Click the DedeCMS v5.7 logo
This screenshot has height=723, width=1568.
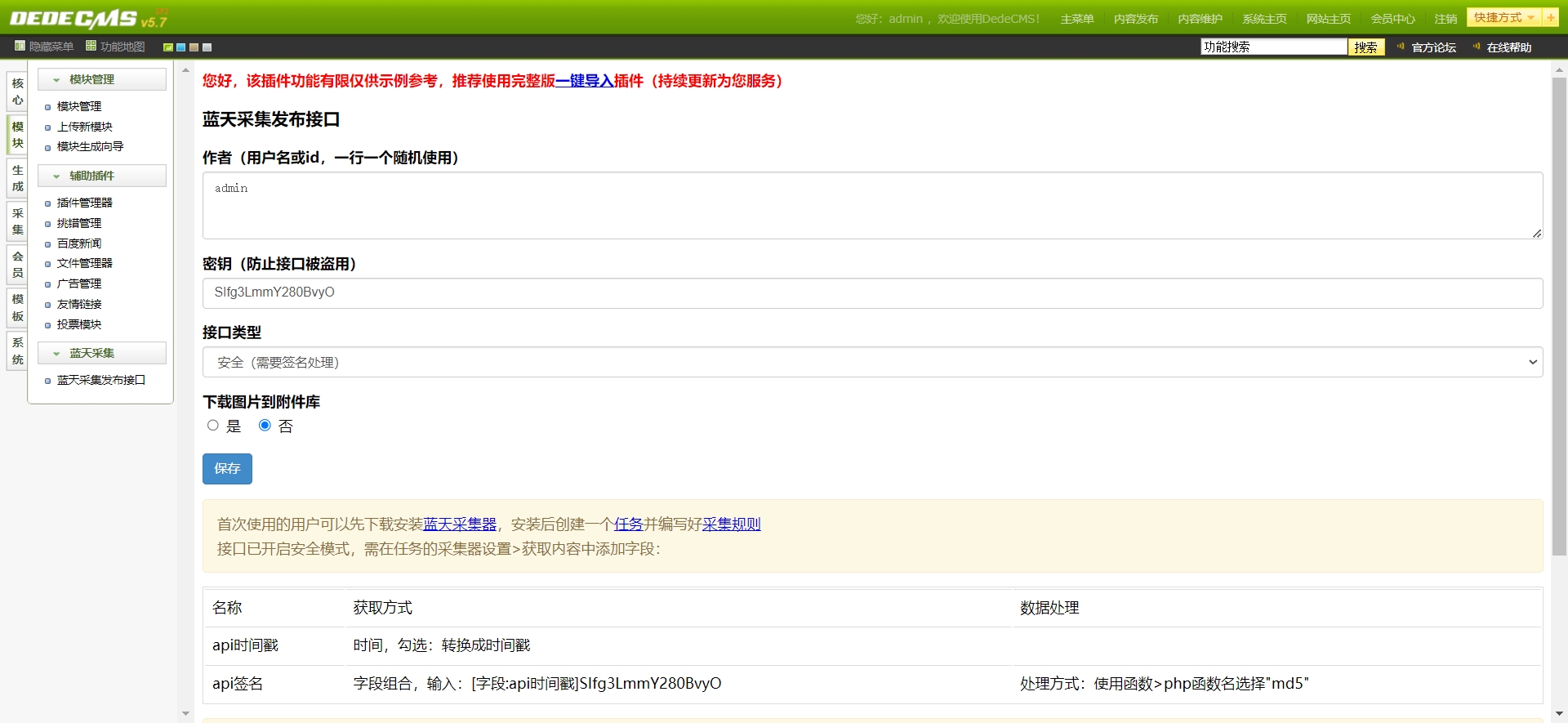point(87,19)
